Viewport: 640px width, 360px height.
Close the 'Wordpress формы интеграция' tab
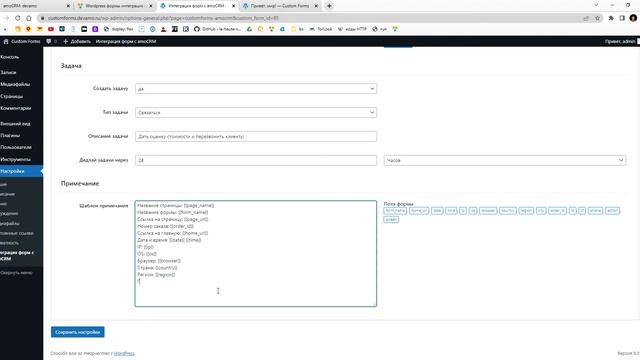pos(151,6)
